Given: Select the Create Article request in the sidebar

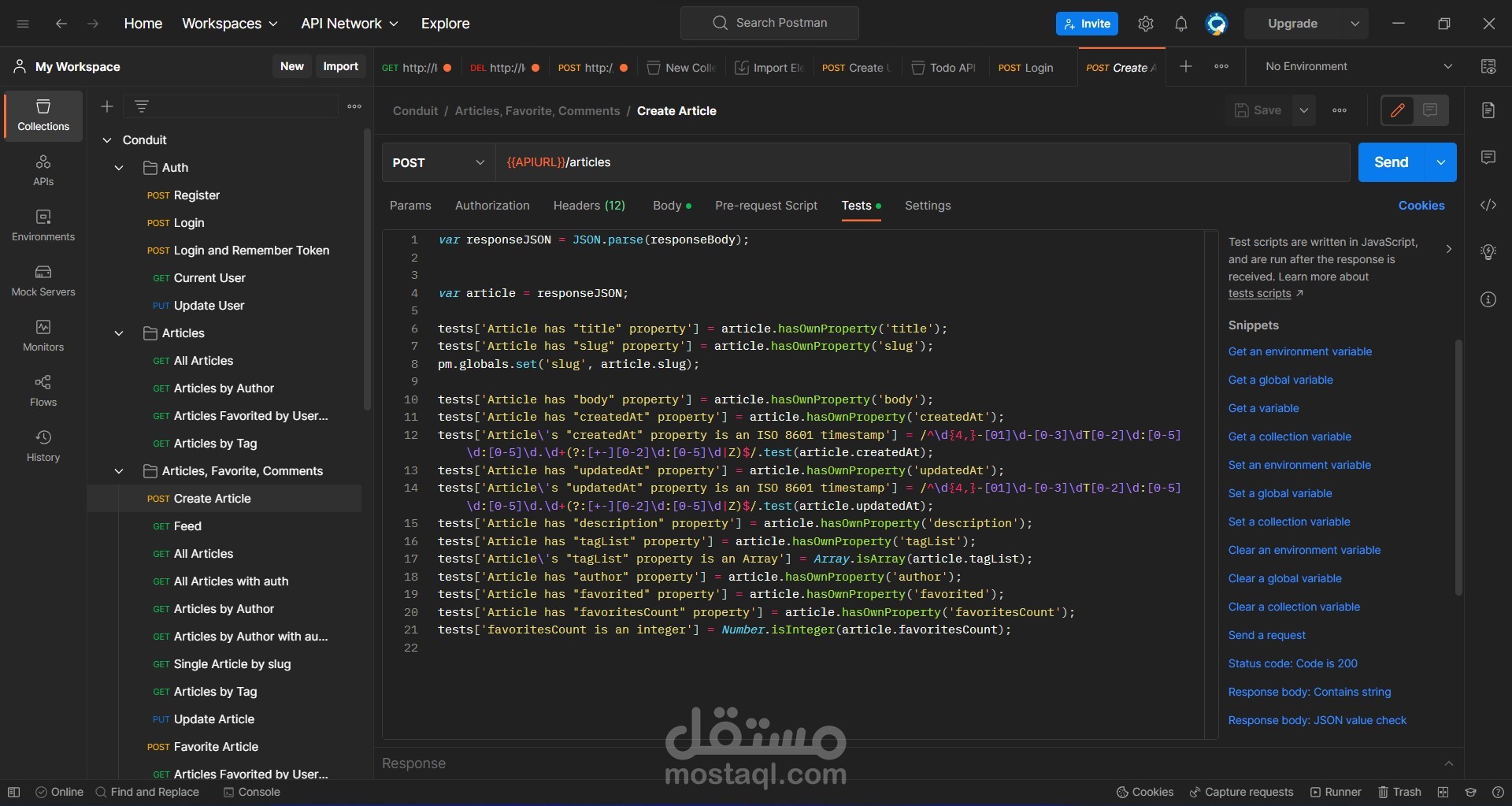Looking at the screenshot, I should 213,498.
